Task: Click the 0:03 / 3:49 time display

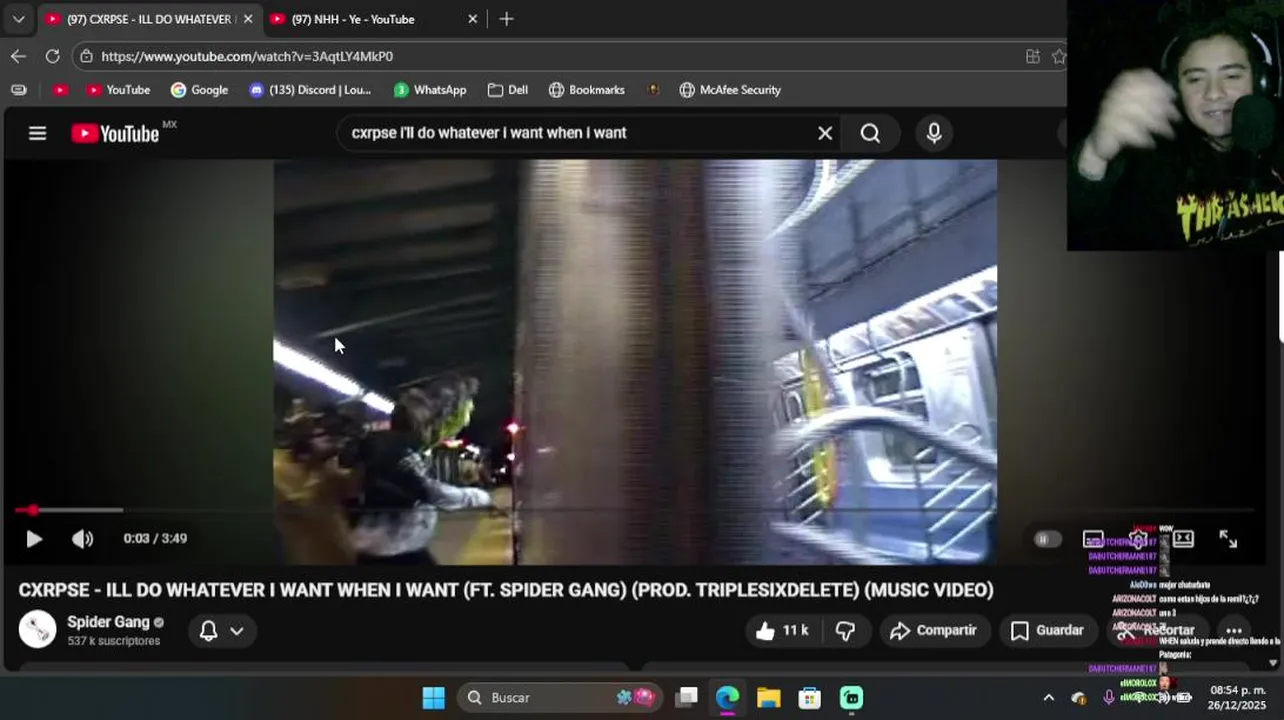Action: (x=155, y=538)
